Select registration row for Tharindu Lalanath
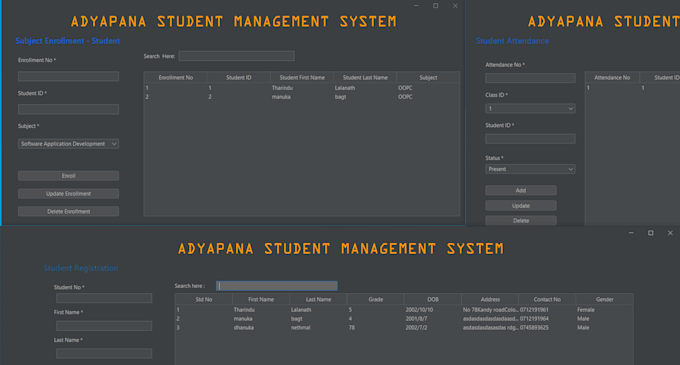Screen dimensions: 680x365 tap(404, 310)
